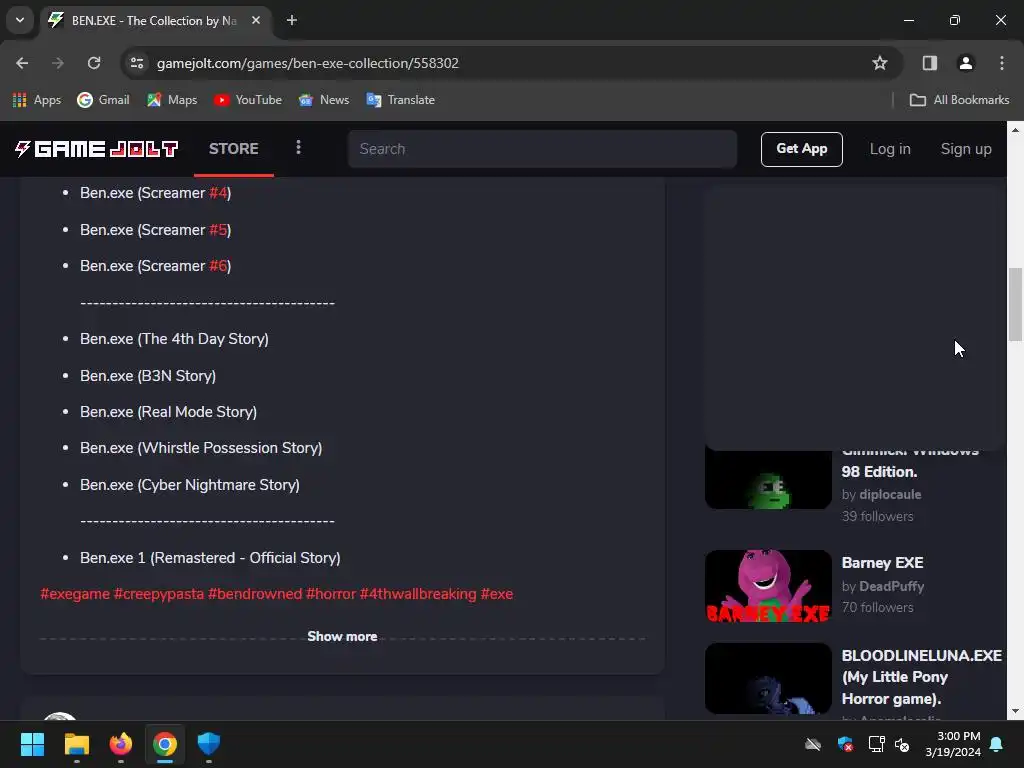Open the Apps bookmark

pos(37,100)
